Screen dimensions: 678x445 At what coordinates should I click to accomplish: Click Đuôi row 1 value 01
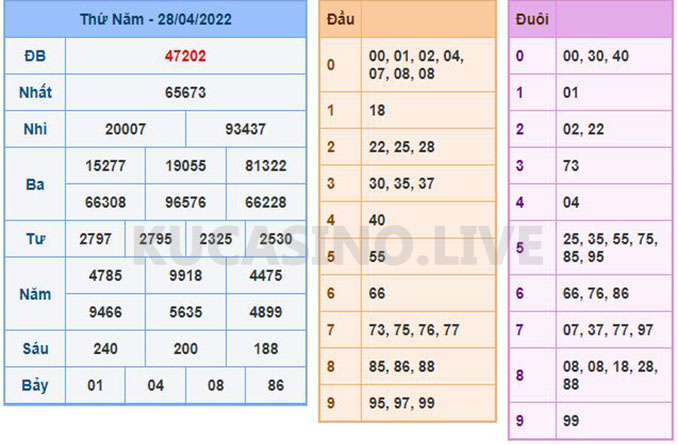point(571,93)
